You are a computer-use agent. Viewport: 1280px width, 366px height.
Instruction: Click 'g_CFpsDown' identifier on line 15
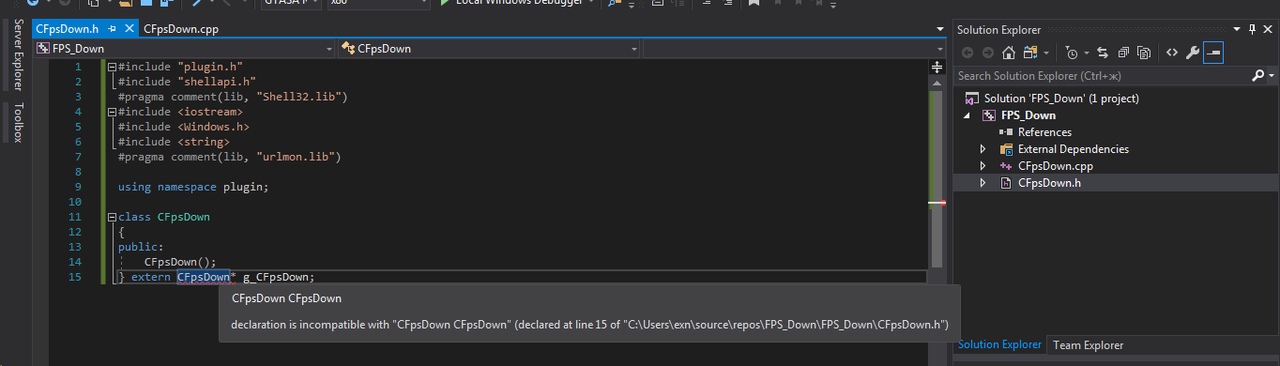[x=275, y=277]
